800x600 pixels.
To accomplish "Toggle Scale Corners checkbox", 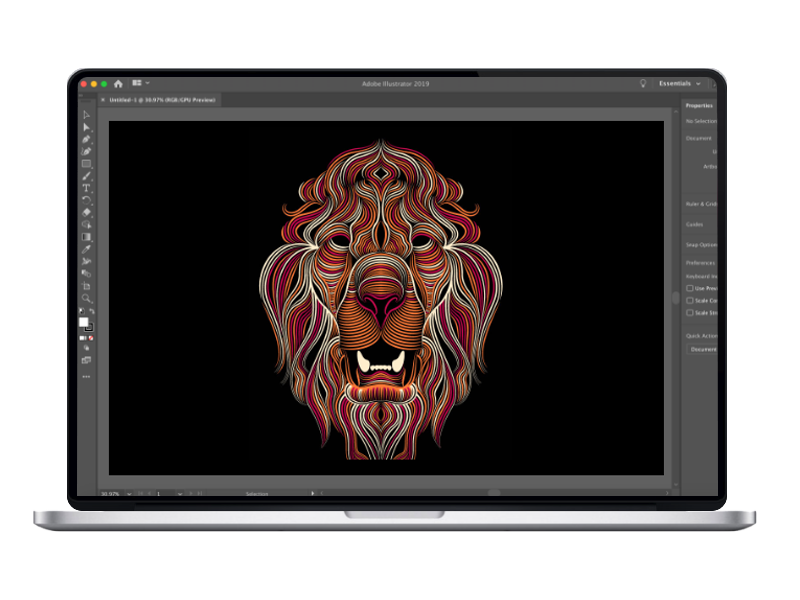I will click(690, 301).
